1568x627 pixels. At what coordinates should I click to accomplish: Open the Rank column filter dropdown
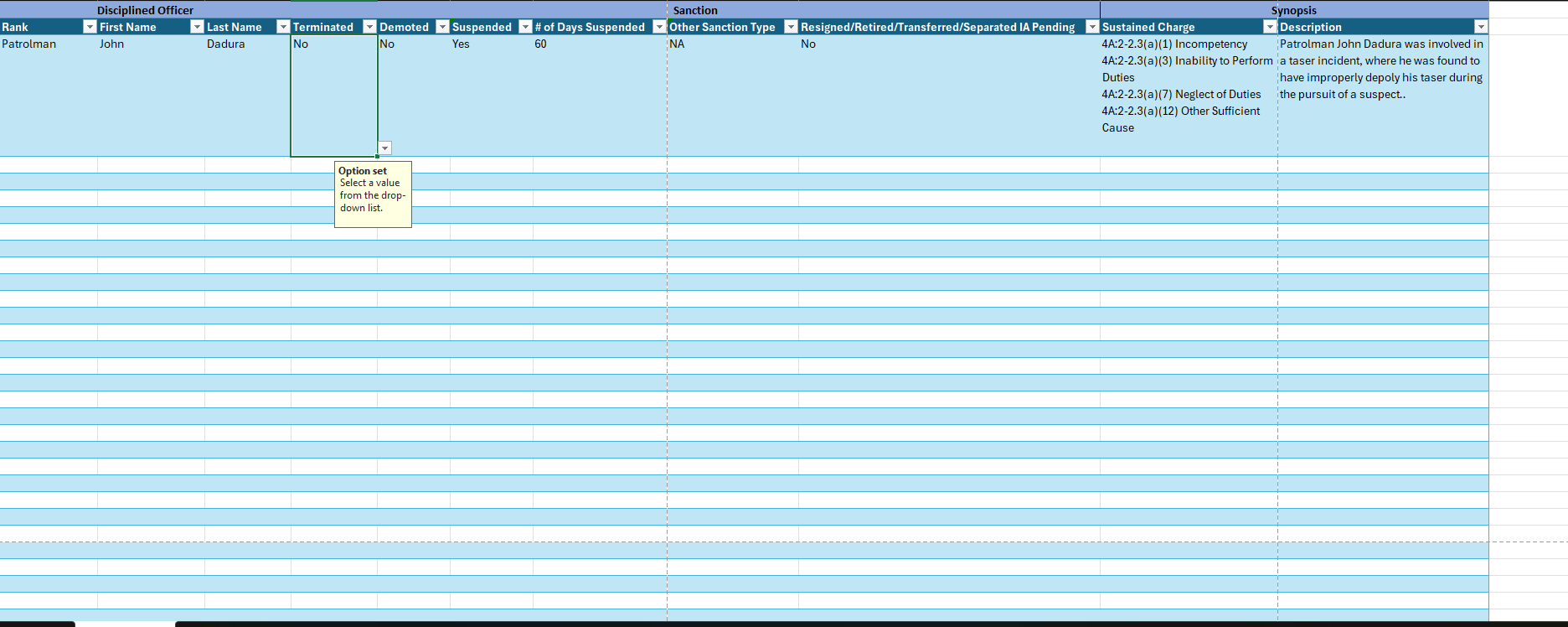click(x=90, y=27)
